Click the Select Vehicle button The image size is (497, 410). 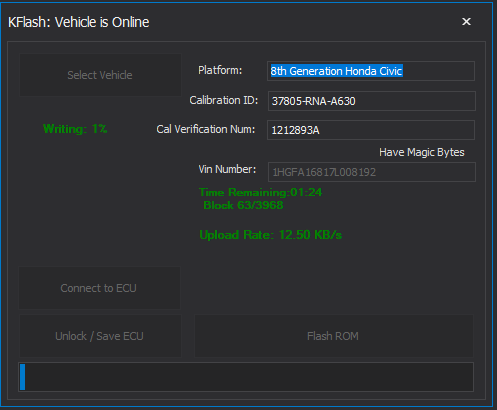[x=100, y=75]
